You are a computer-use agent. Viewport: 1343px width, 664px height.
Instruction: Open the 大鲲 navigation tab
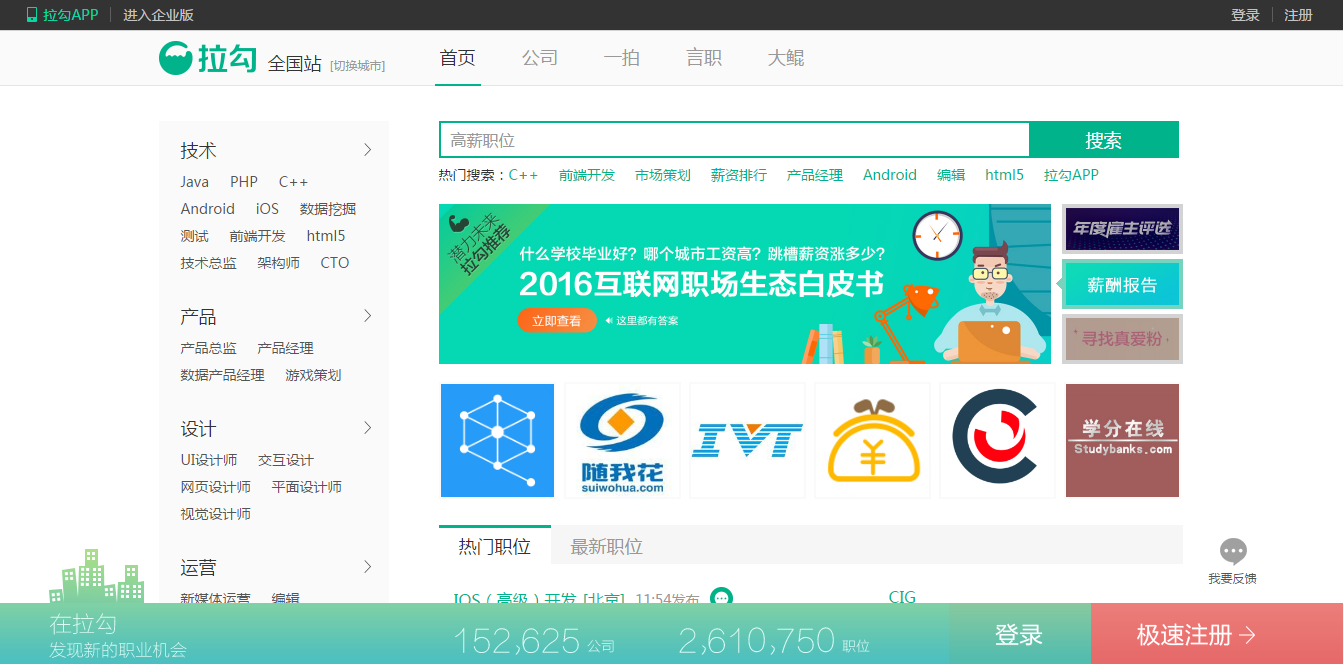click(786, 58)
